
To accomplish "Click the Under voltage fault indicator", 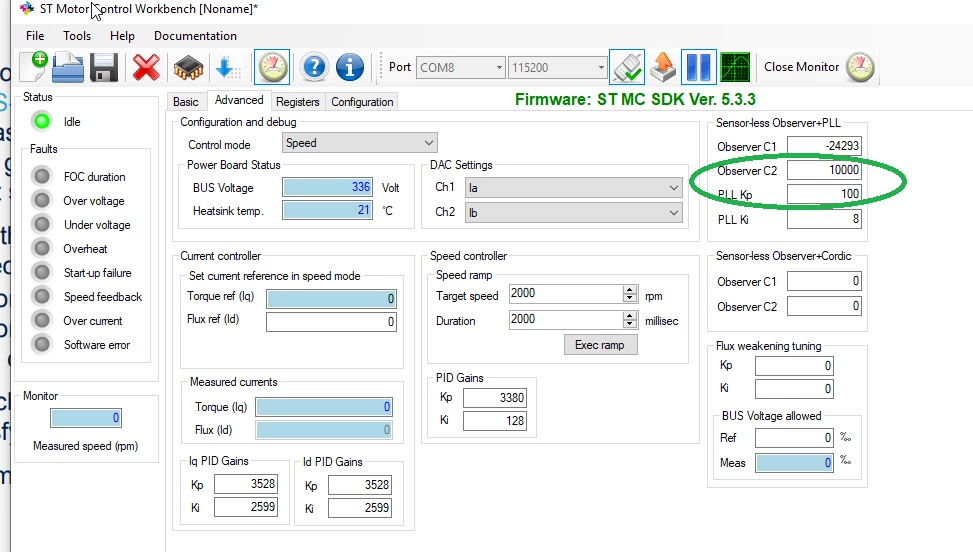I will point(42,224).
